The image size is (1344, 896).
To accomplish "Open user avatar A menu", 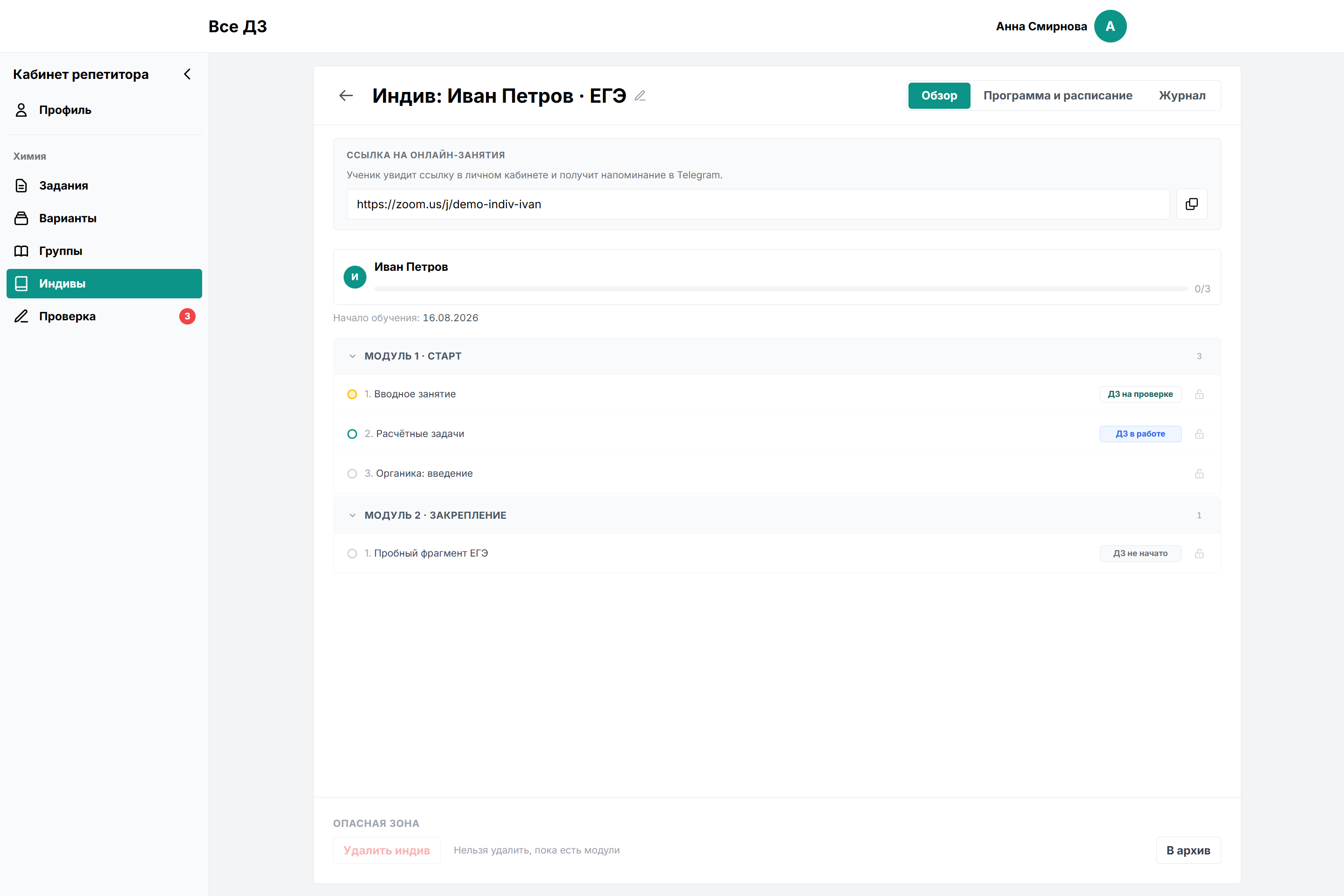I will [x=1110, y=26].
